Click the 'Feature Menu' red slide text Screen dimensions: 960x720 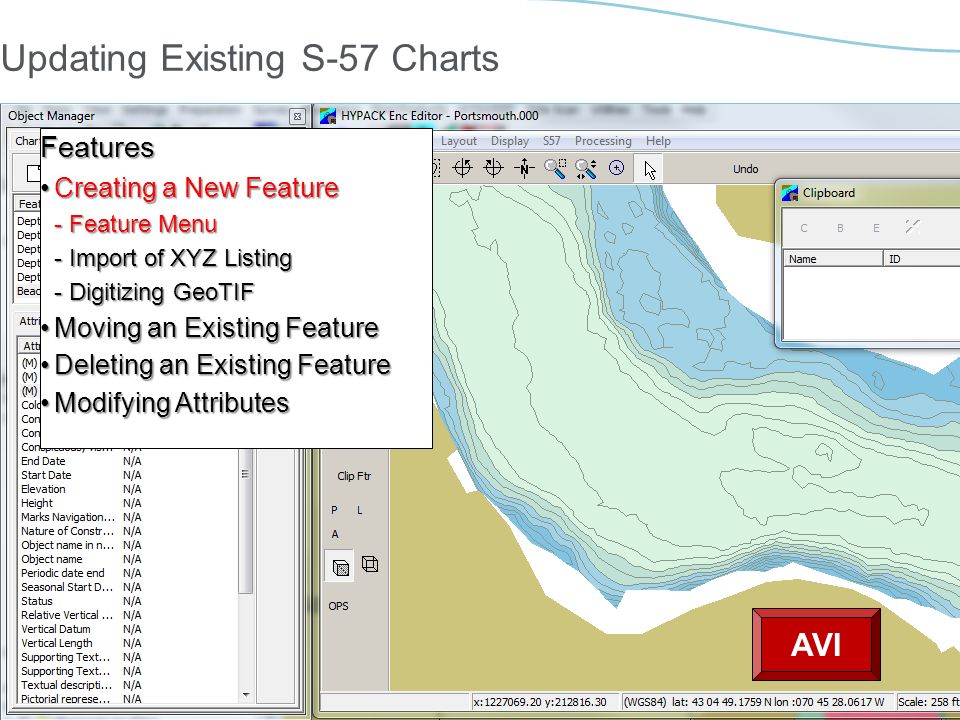[143, 224]
